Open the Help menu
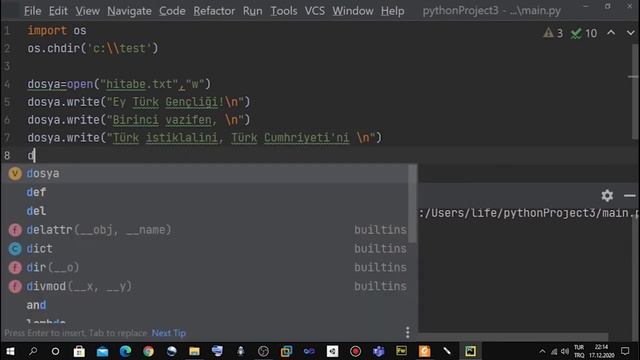The width and height of the screenshot is (640, 360). point(392,11)
